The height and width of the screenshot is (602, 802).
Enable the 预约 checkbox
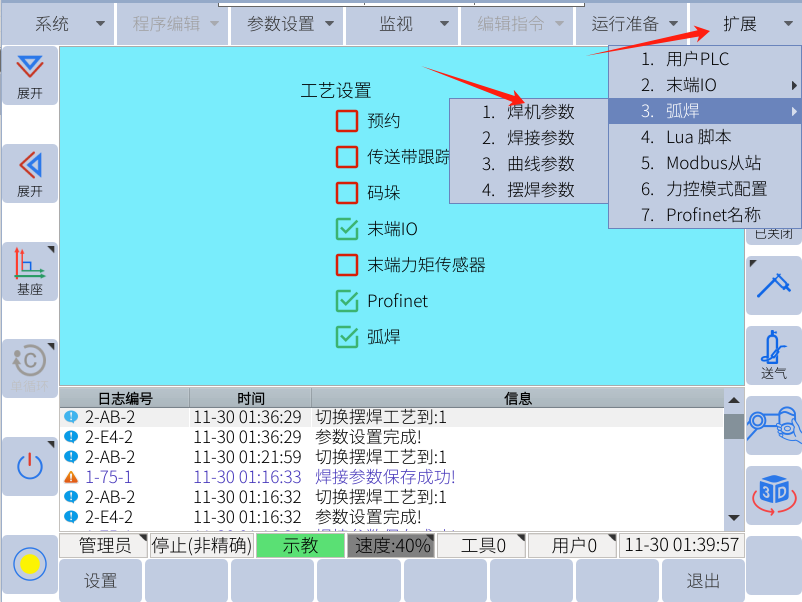347,121
